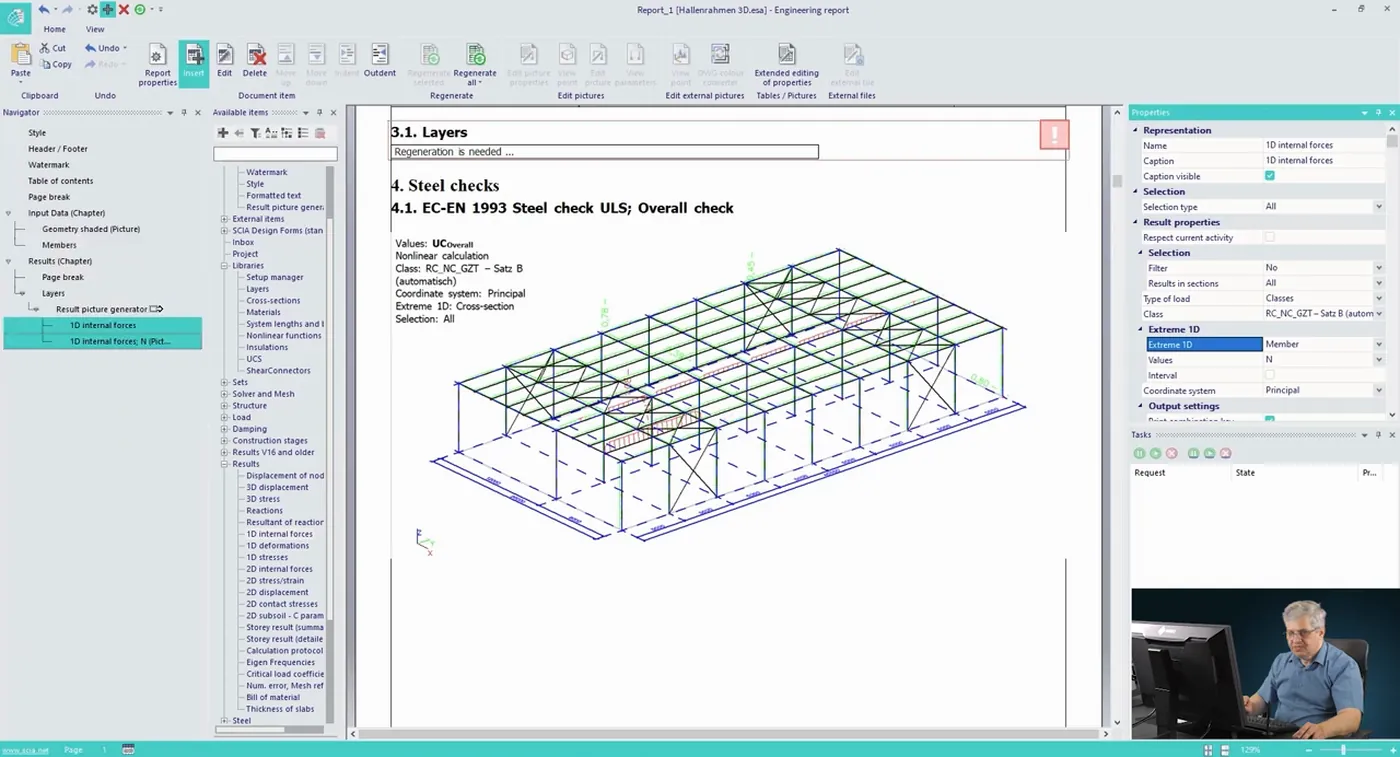Click the A-Z sort icon in Available items

[271, 133]
